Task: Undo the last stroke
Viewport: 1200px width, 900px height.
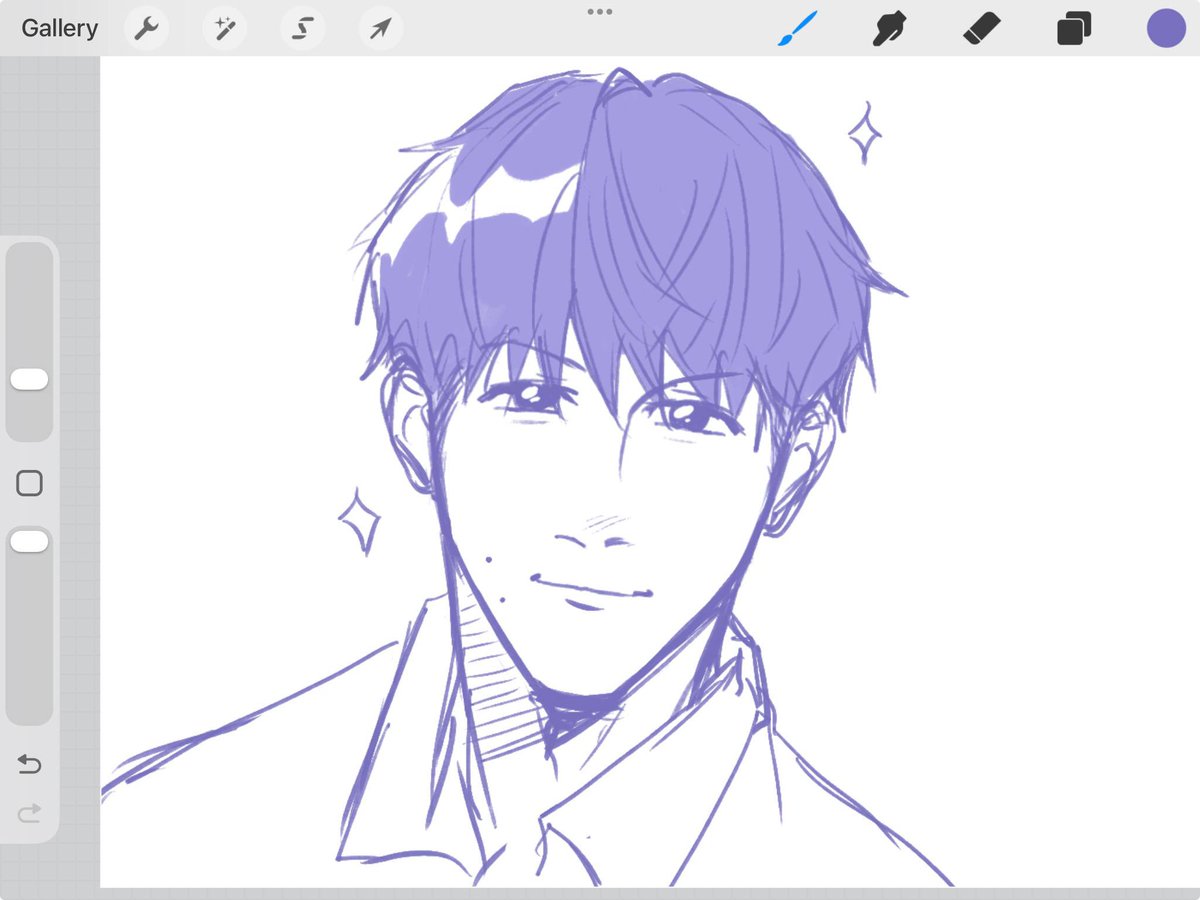Action: click(29, 765)
